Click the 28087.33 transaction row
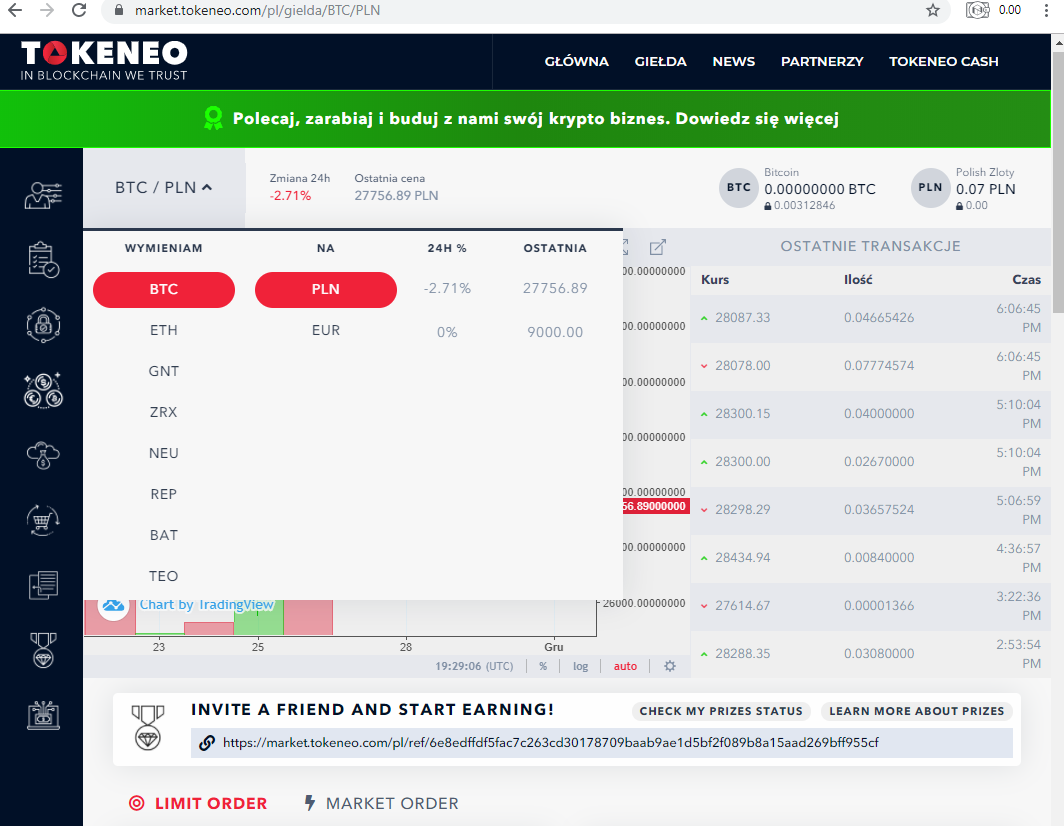 pyautogui.click(x=871, y=318)
